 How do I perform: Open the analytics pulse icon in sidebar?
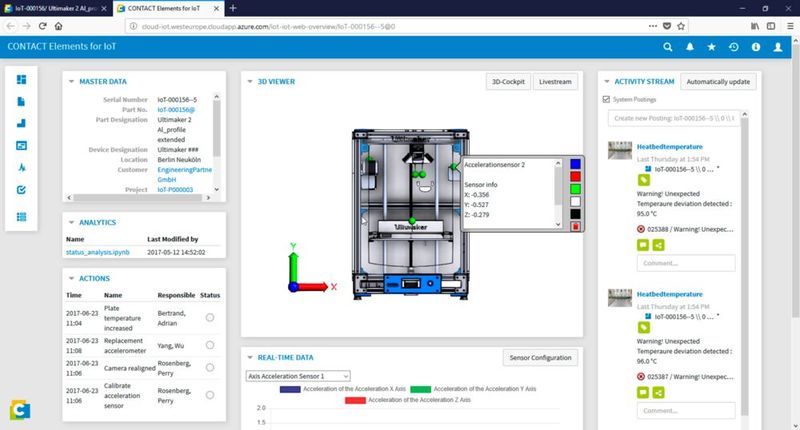tap(22, 167)
